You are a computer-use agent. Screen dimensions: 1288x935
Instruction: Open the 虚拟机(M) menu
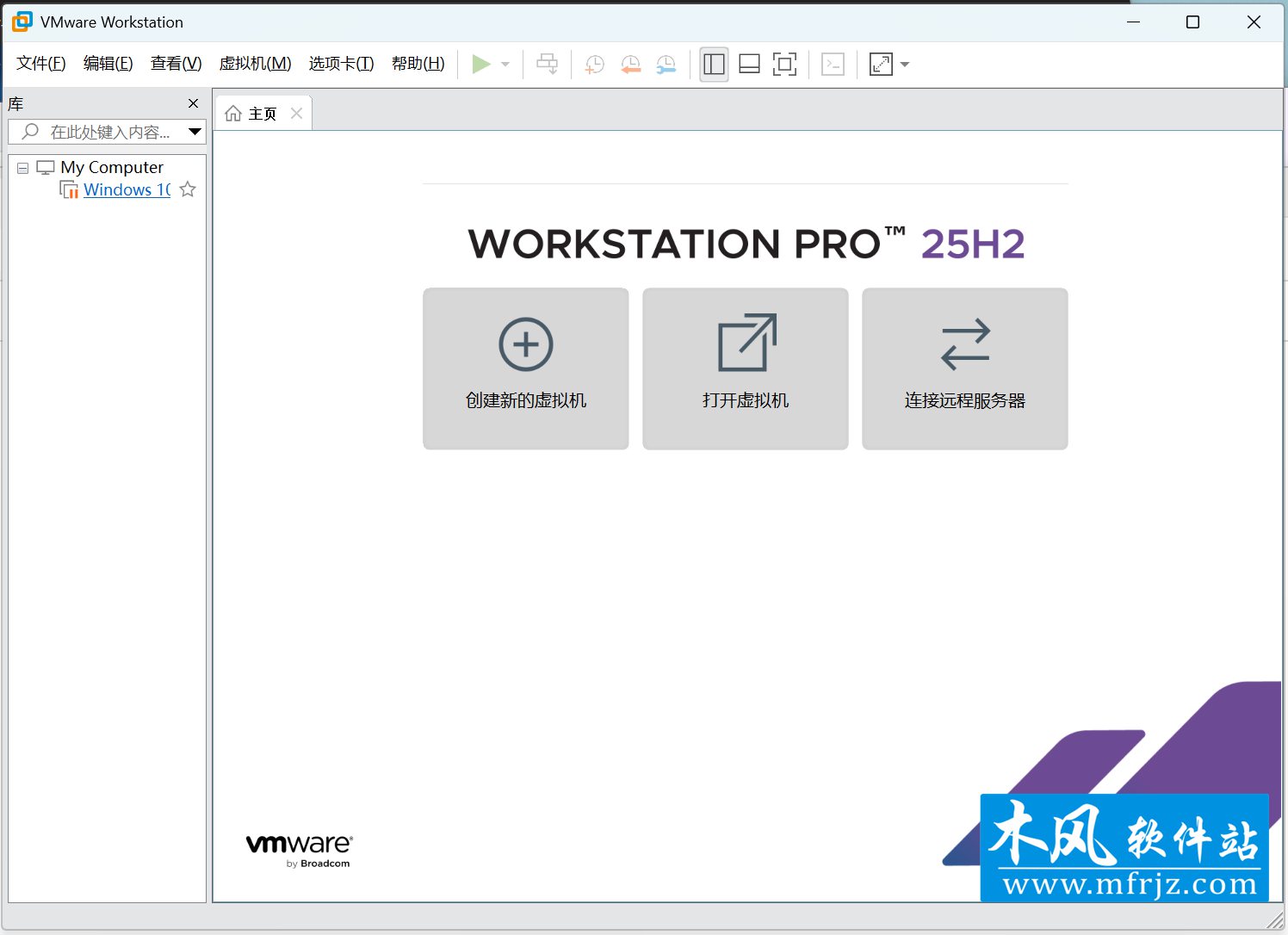point(255,64)
